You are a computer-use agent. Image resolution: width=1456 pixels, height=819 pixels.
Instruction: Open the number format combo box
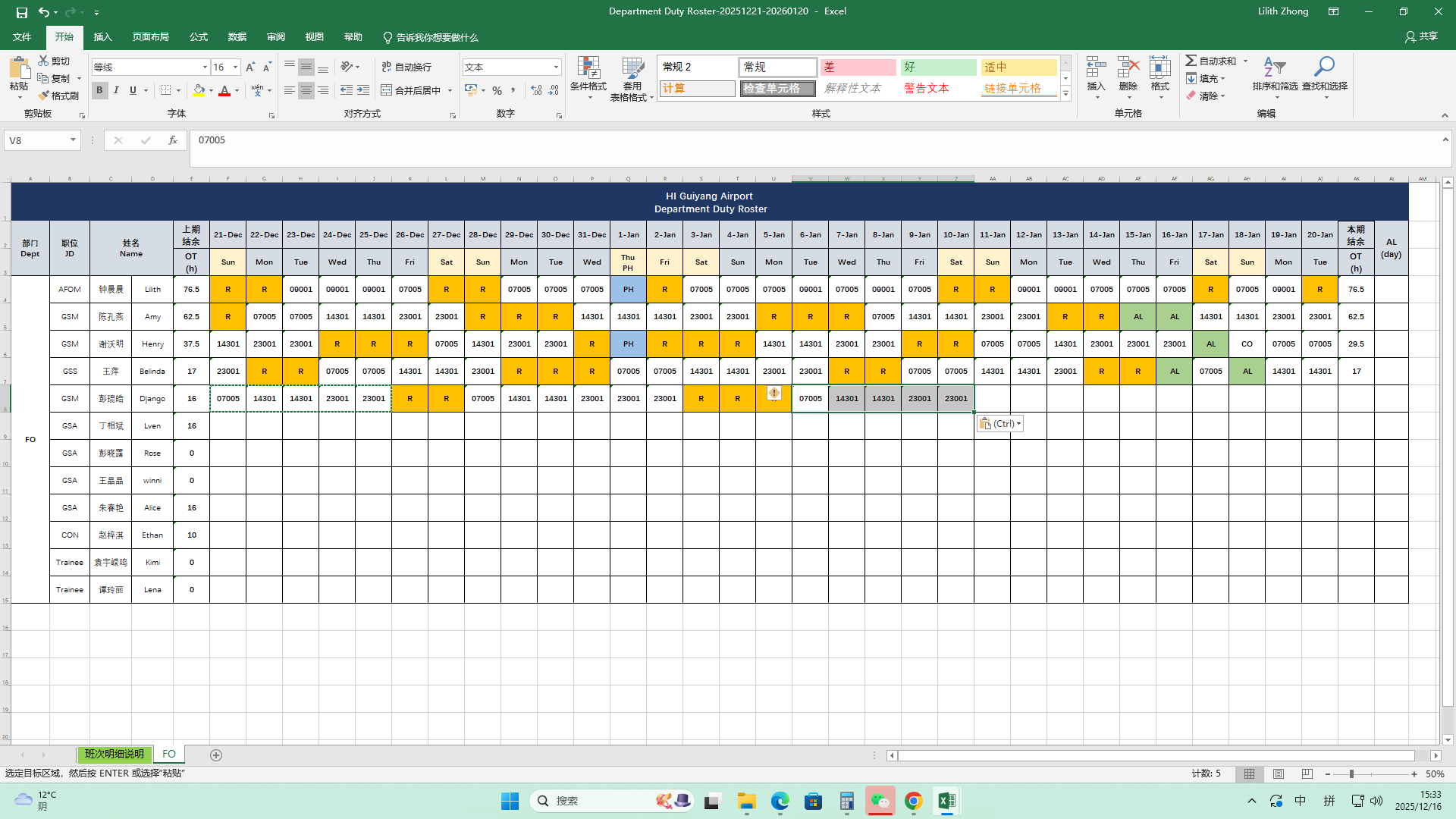pyautogui.click(x=556, y=67)
